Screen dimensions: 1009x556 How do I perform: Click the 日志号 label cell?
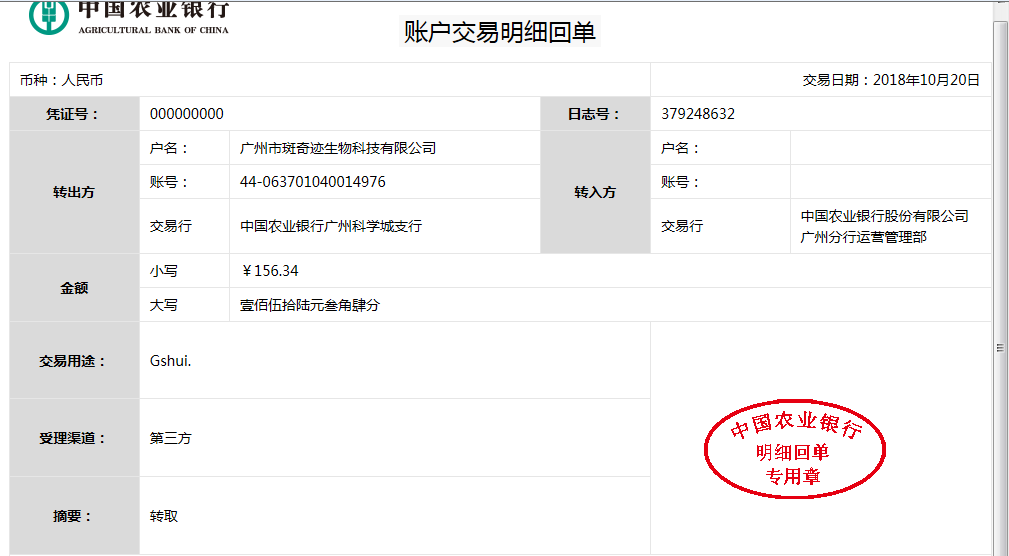[x=595, y=114]
